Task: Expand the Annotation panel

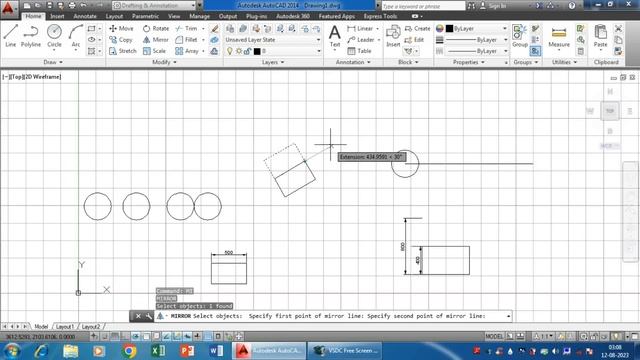Action: tap(353, 62)
